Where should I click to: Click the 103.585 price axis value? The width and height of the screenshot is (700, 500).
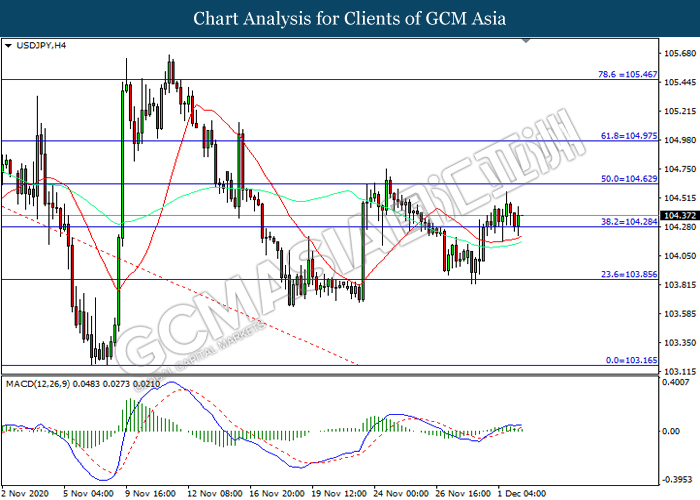click(680, 314)
